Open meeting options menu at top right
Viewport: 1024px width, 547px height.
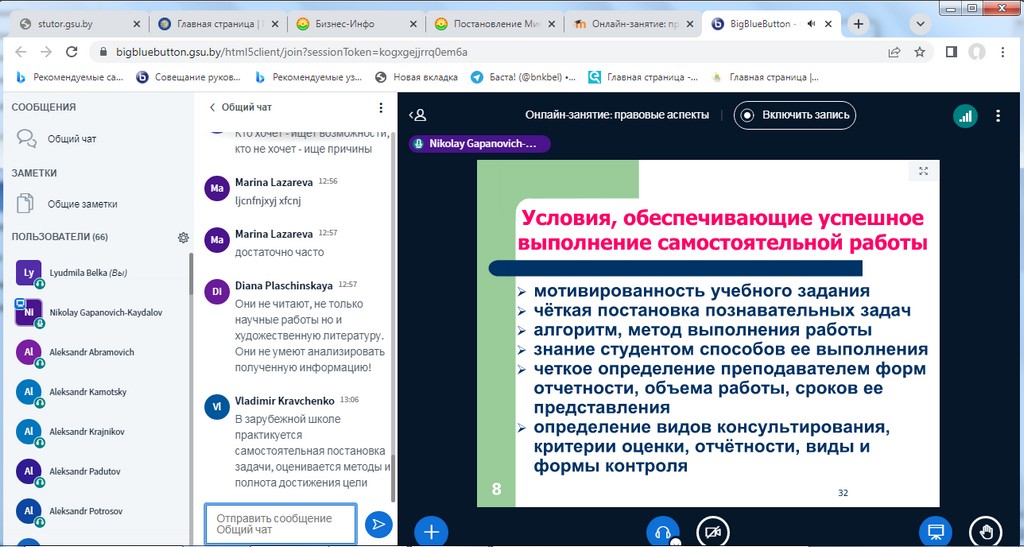pyautogui.click(x=998, y=115)
